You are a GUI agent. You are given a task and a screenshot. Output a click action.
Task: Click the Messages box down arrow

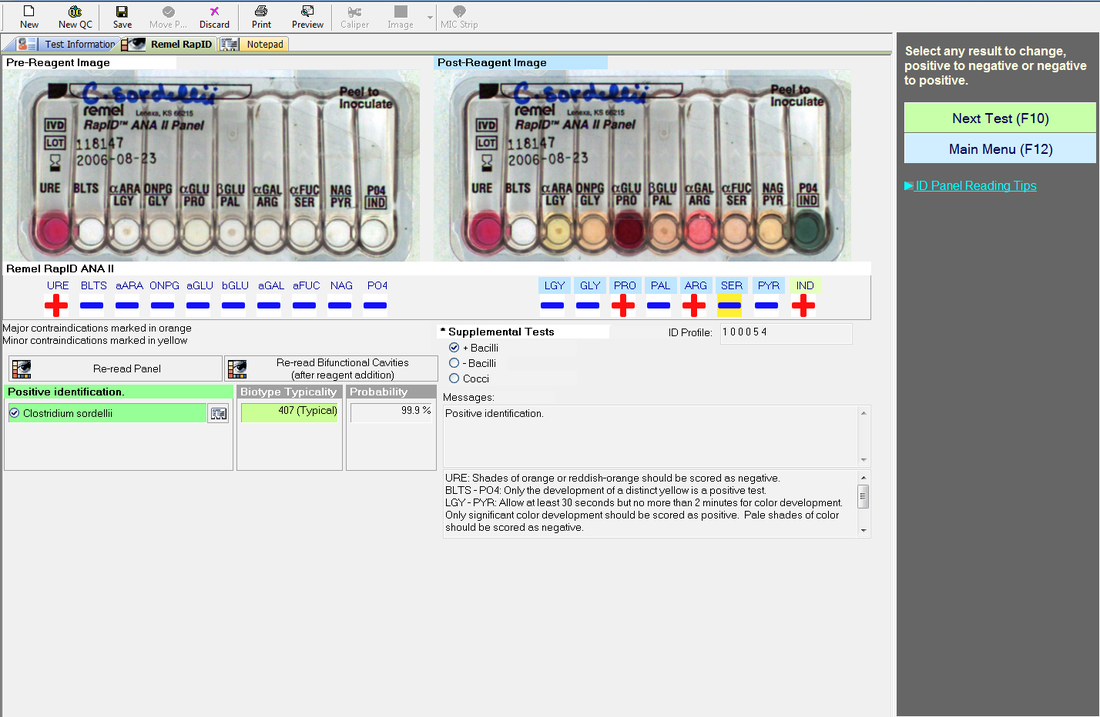[x=864, y=460]
